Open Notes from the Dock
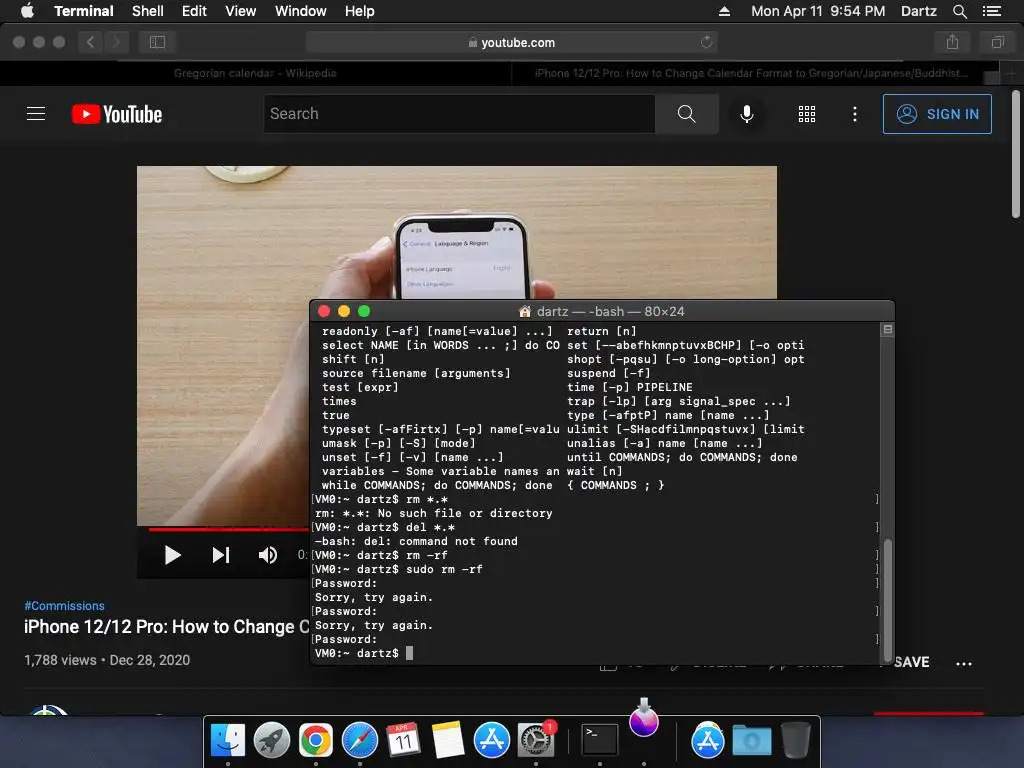The height and width of the screenshot is (768, 1024). (448, 740)
